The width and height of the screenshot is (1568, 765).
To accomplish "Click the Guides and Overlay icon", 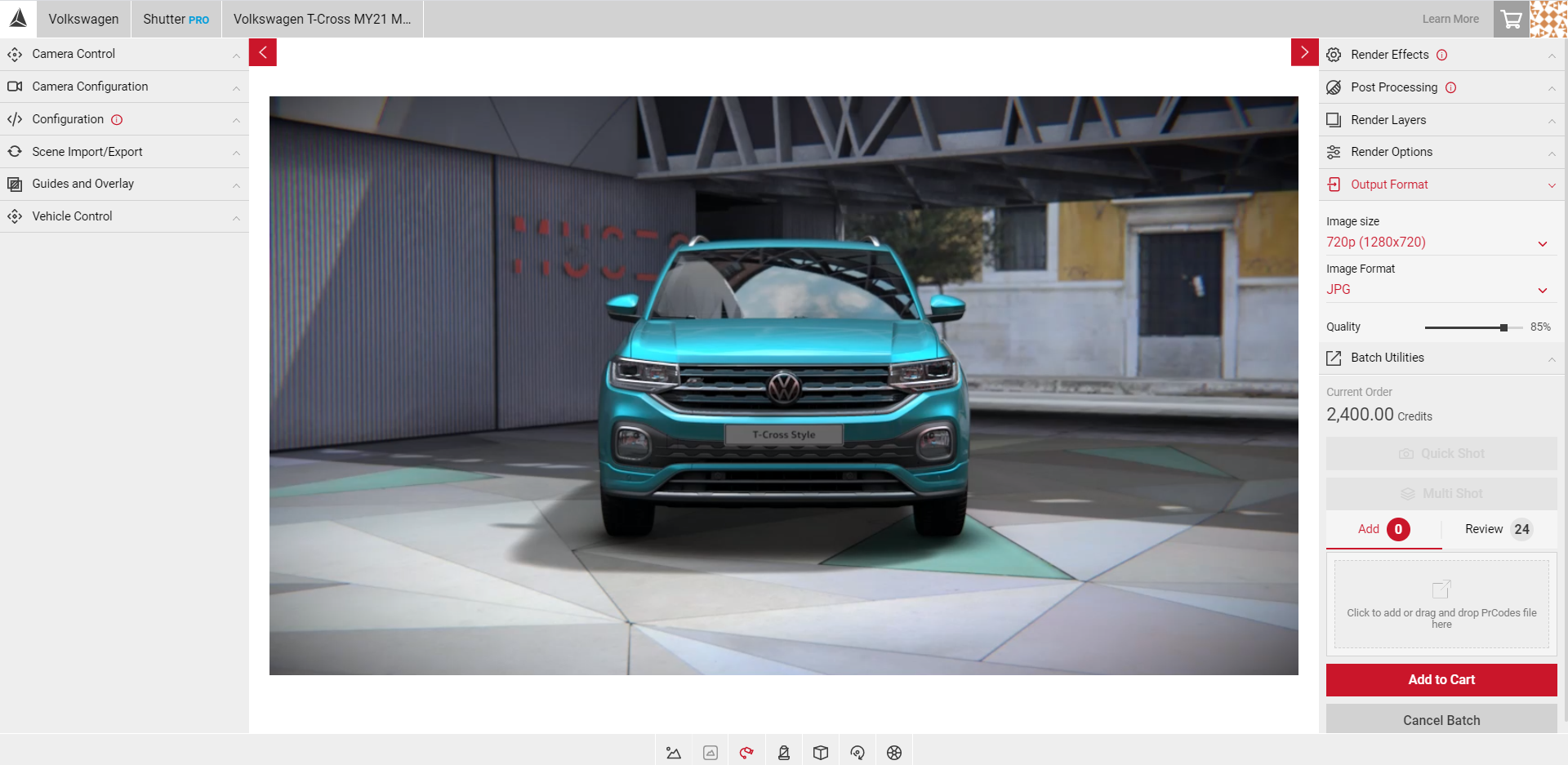I will (15, 184).
